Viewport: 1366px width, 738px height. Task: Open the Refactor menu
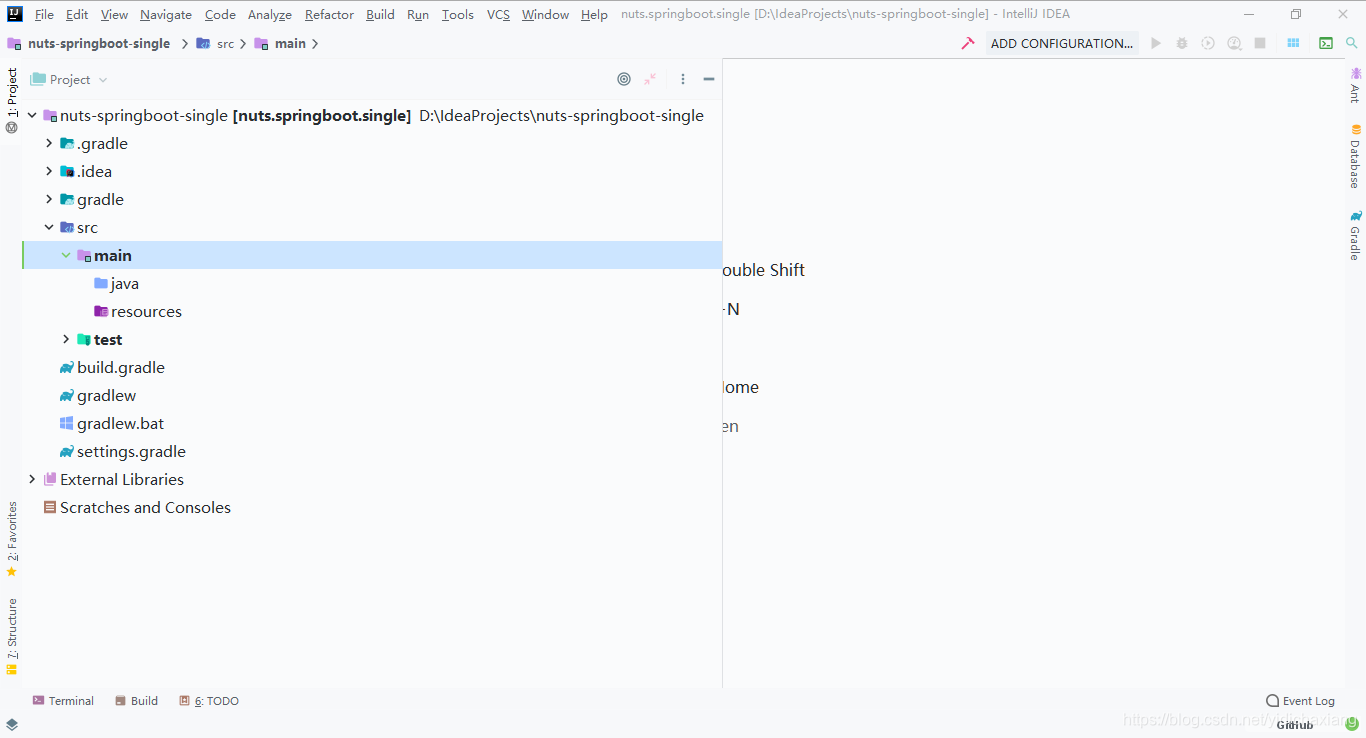pos(329,14)
